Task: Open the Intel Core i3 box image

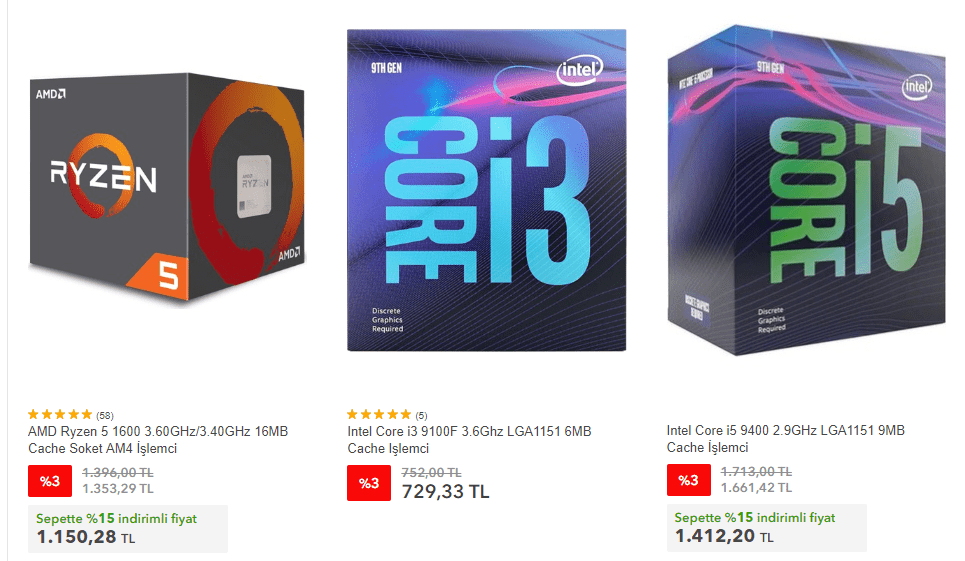Action: [x=486, y=190]
